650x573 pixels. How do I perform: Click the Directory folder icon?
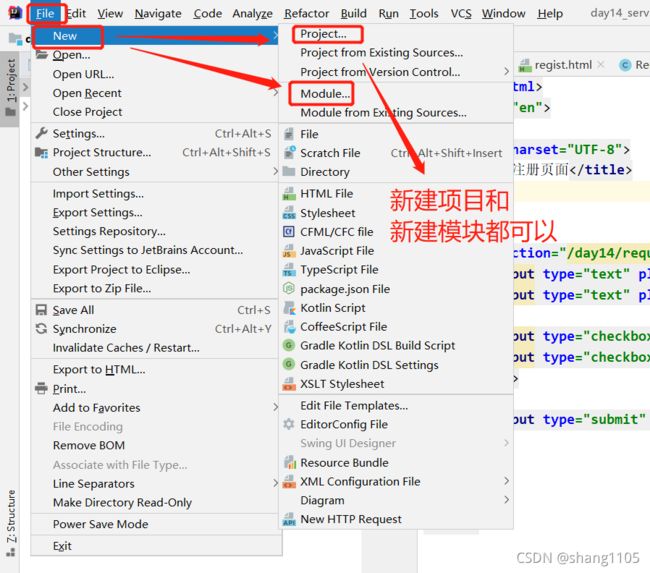289,171
